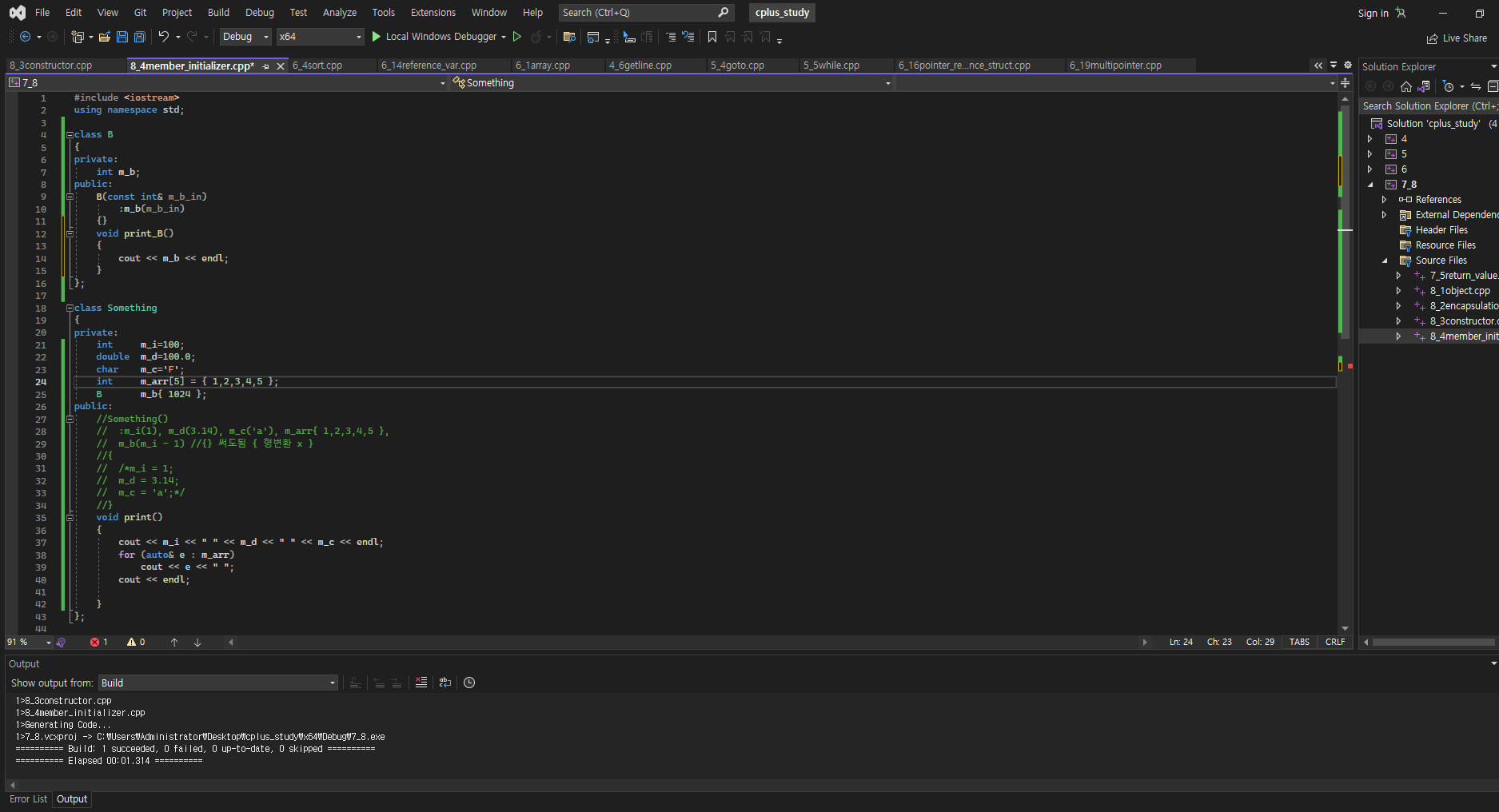This screenshot has height=812, width=1499.
Task: Open the editor tab settings gear
Action: pos(1348,66)
